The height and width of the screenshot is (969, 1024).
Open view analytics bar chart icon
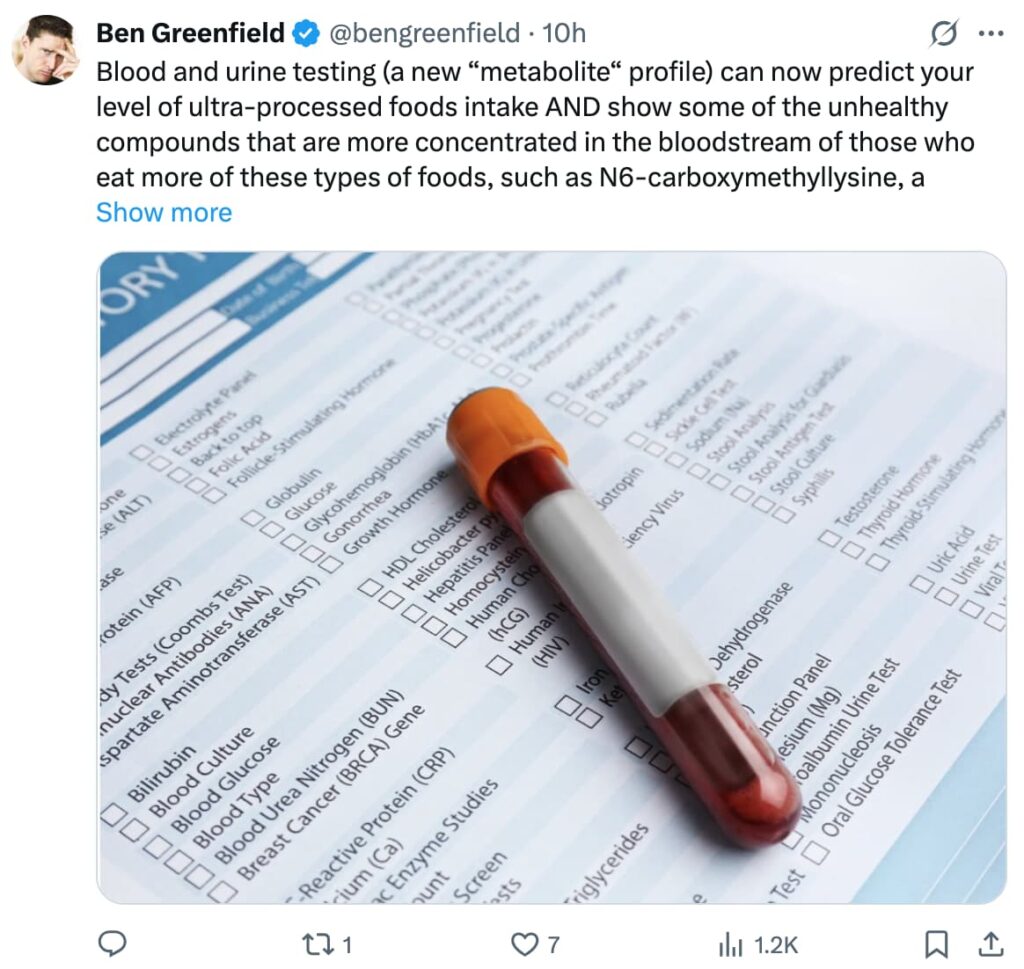coord(729,943)
